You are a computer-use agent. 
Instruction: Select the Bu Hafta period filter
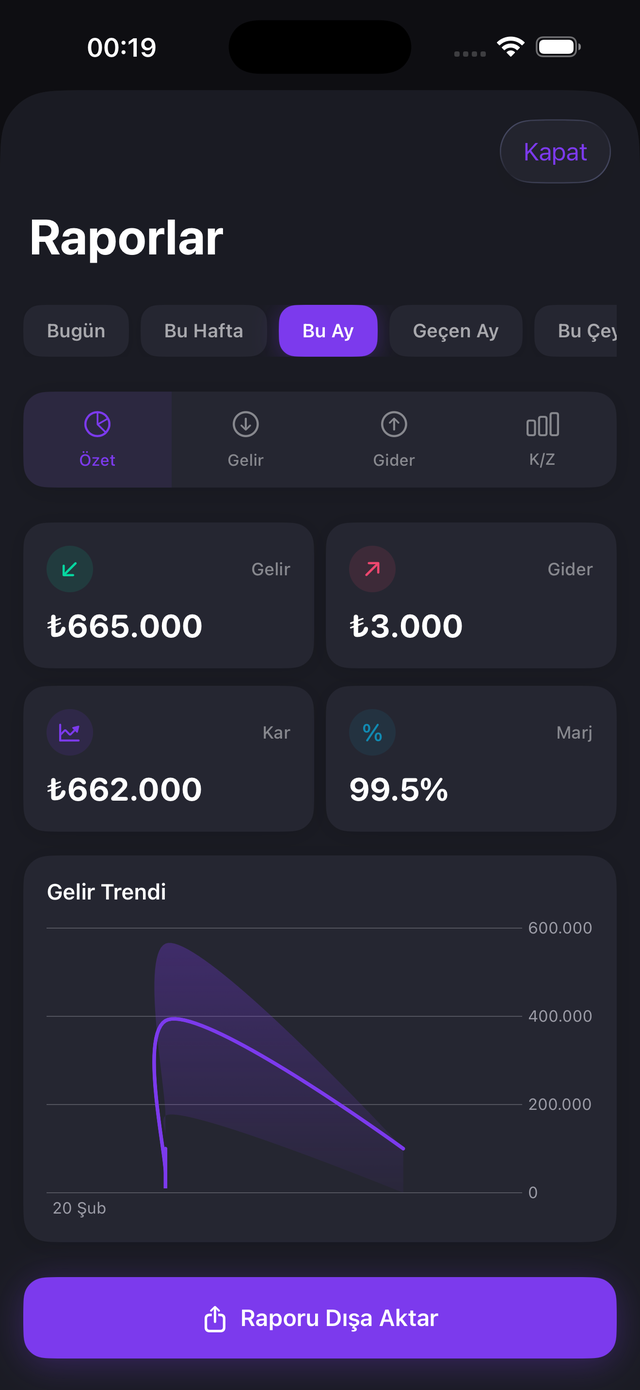[204, 331]
